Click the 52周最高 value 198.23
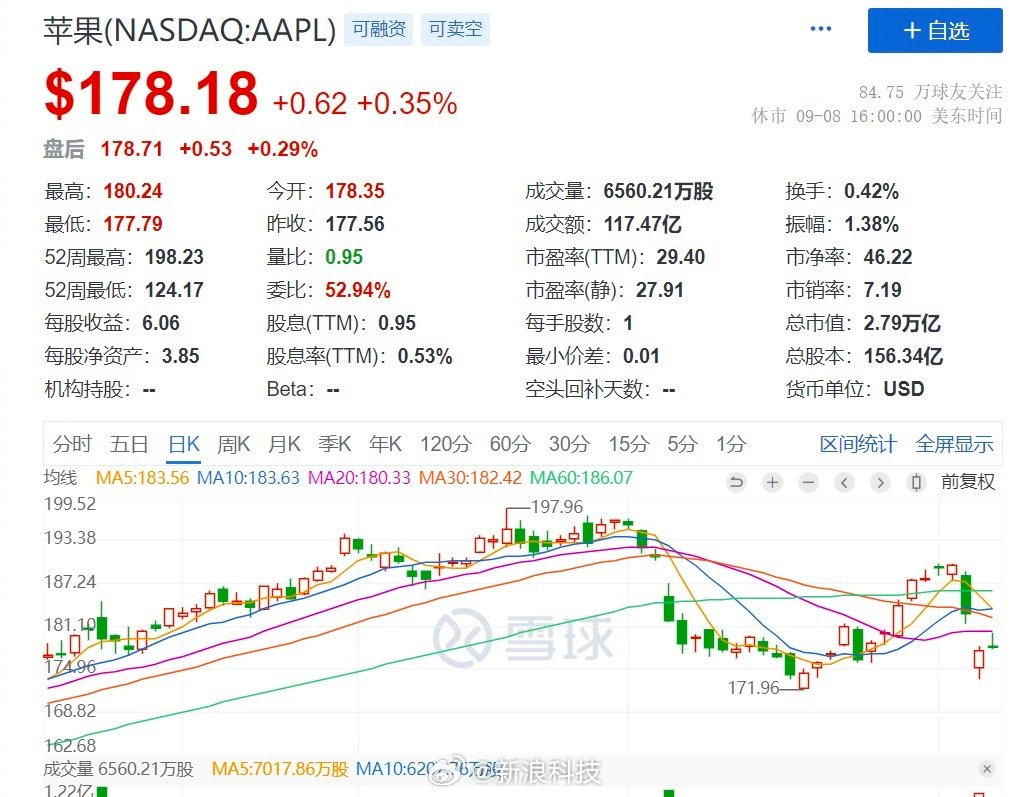This screenshot has width=1032, height=797. pos(174,257)
